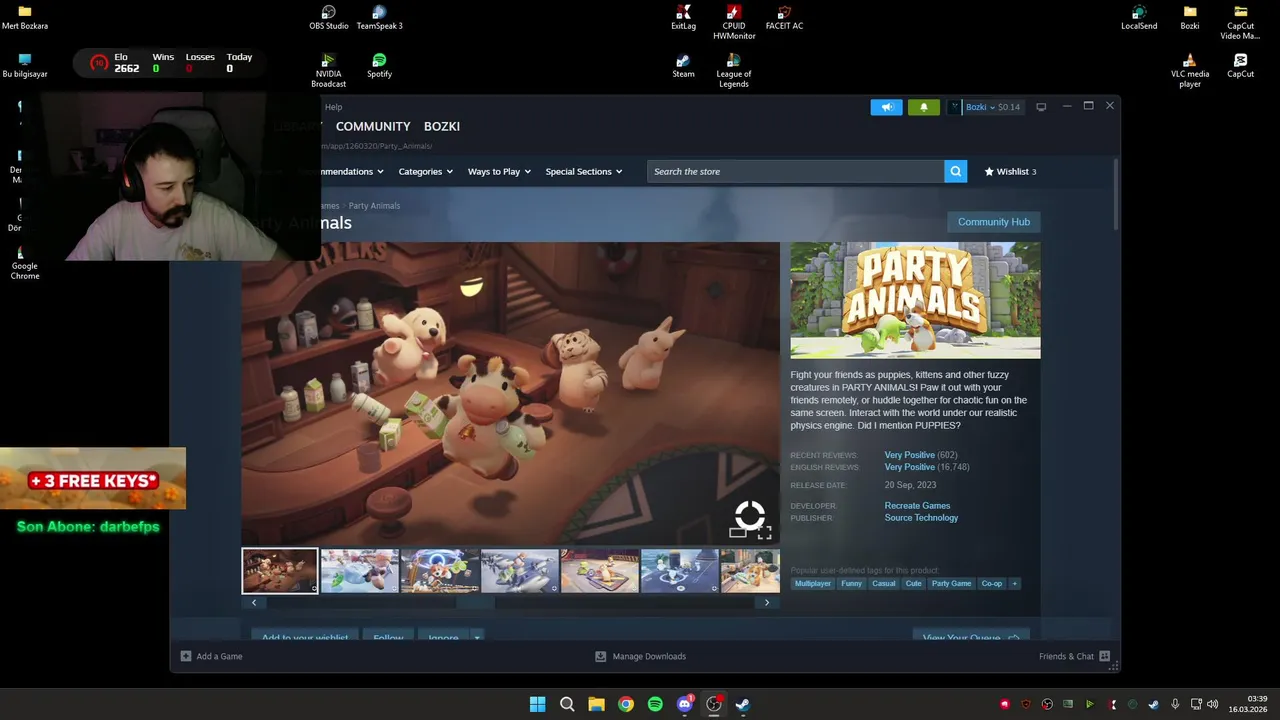Image resolution: width=1280 pixels, height=720 pixels.
Task: Click the microphone icon in system tray
Action: tap(1175, 704)
